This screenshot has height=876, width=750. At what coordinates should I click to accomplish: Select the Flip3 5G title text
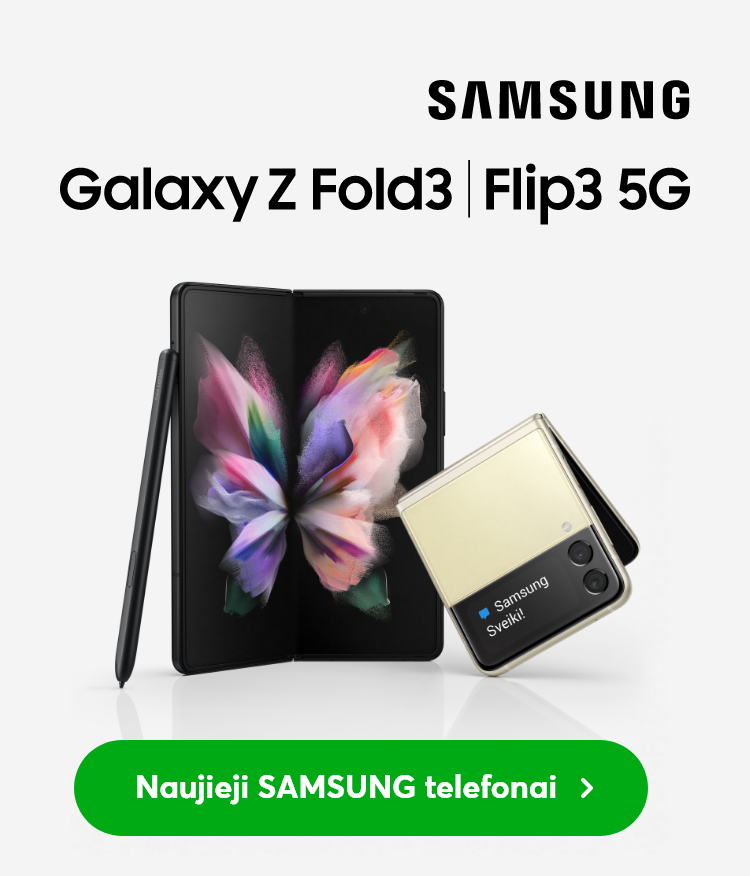pos(587,188)
